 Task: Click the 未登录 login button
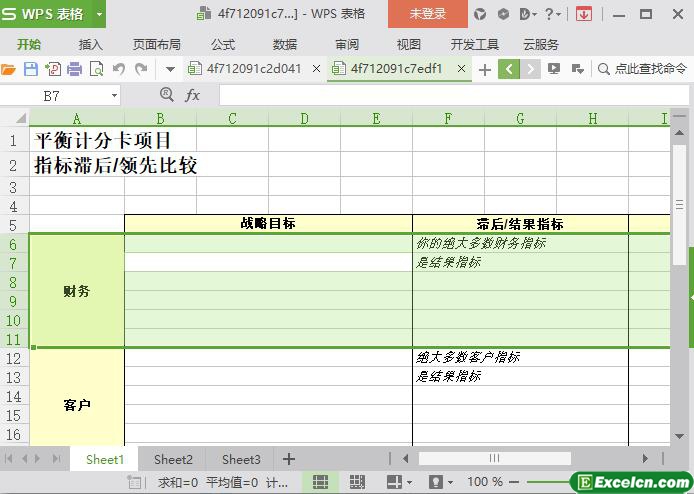coord(428,14)
